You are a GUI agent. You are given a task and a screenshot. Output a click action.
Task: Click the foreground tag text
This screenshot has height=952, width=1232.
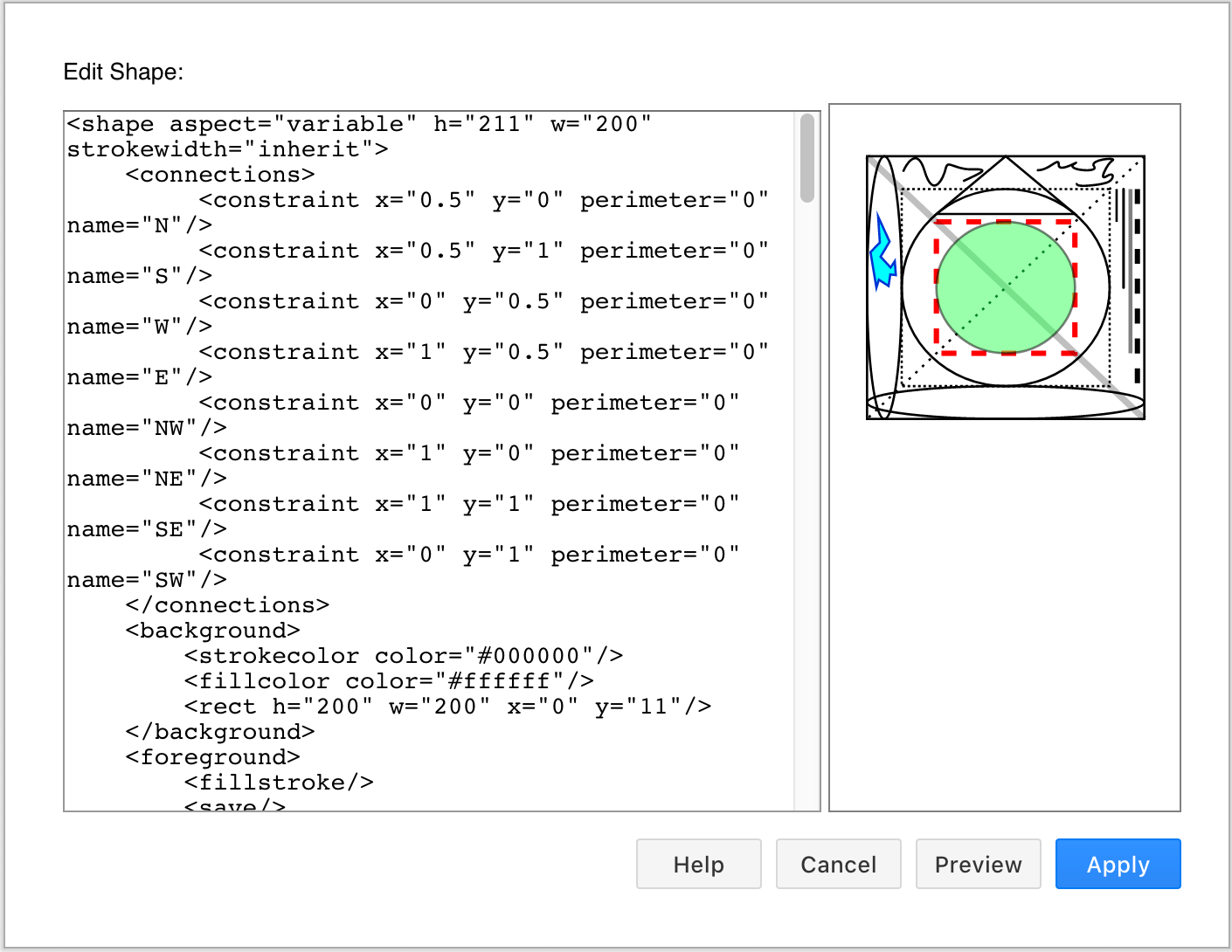tap(212, 756)
